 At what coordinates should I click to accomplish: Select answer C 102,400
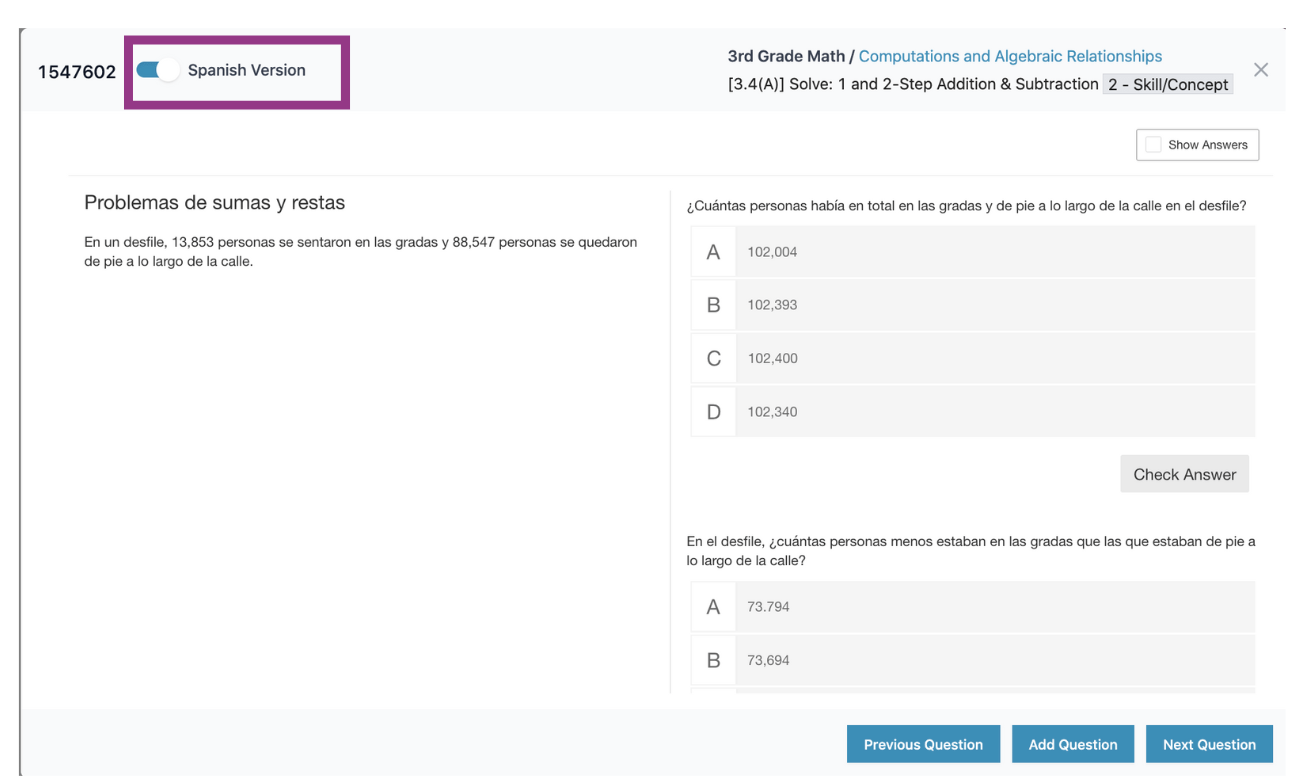tap(972, 358)
